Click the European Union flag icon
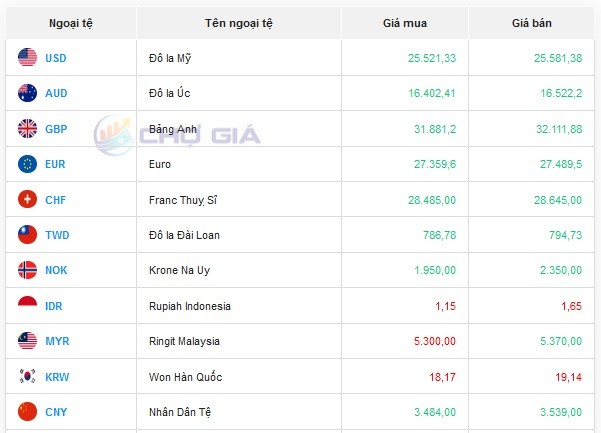Screen dimensions: 601x433 (x=28, y=164)
